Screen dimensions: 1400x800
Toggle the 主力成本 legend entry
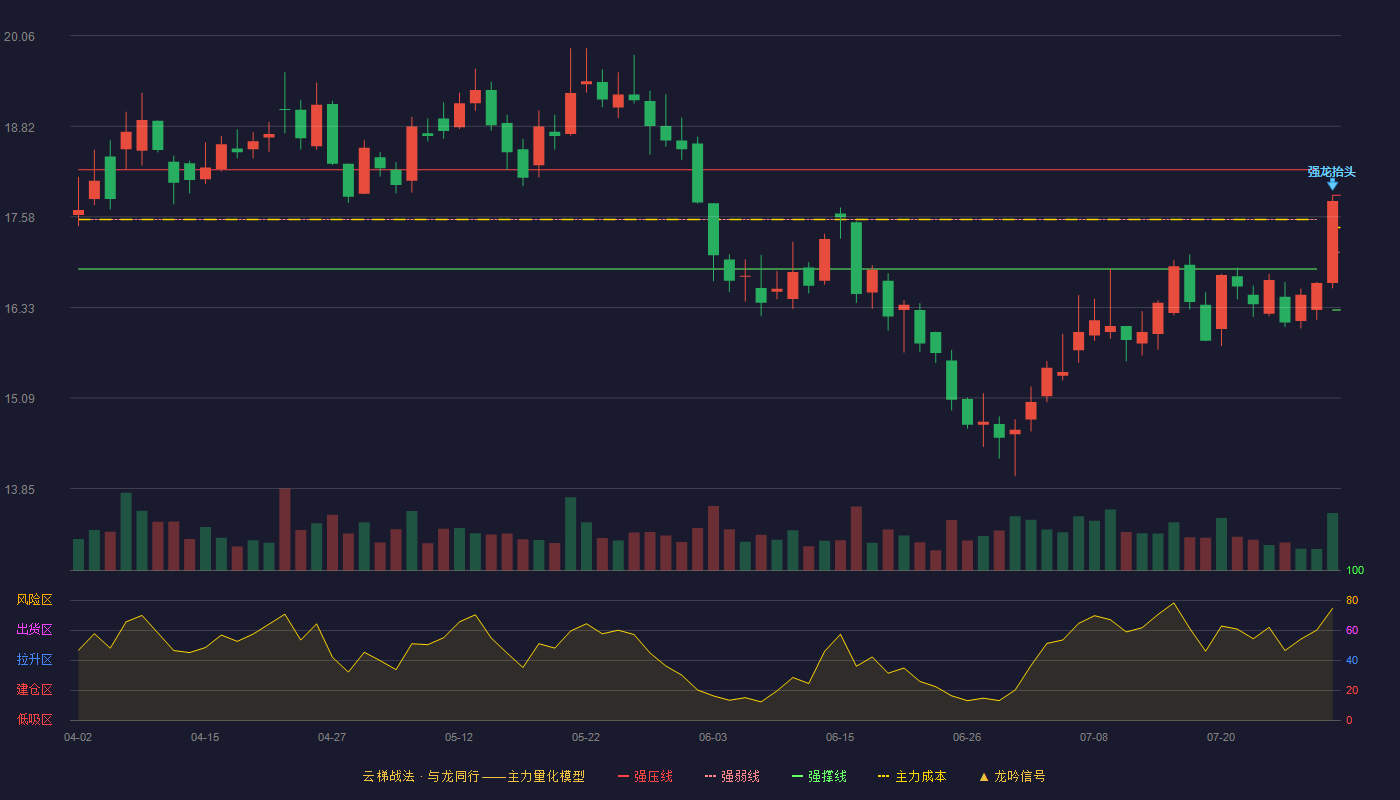[x=911, y=776]
